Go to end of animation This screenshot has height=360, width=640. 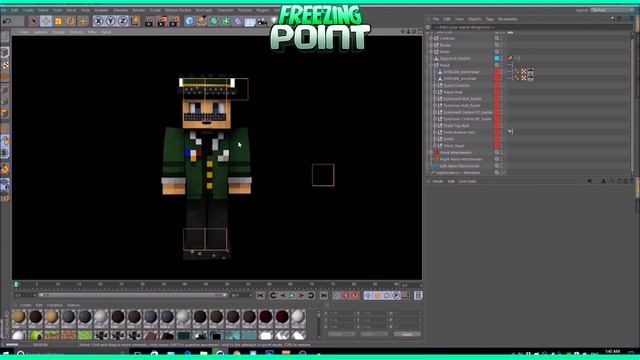click(324, 295)
